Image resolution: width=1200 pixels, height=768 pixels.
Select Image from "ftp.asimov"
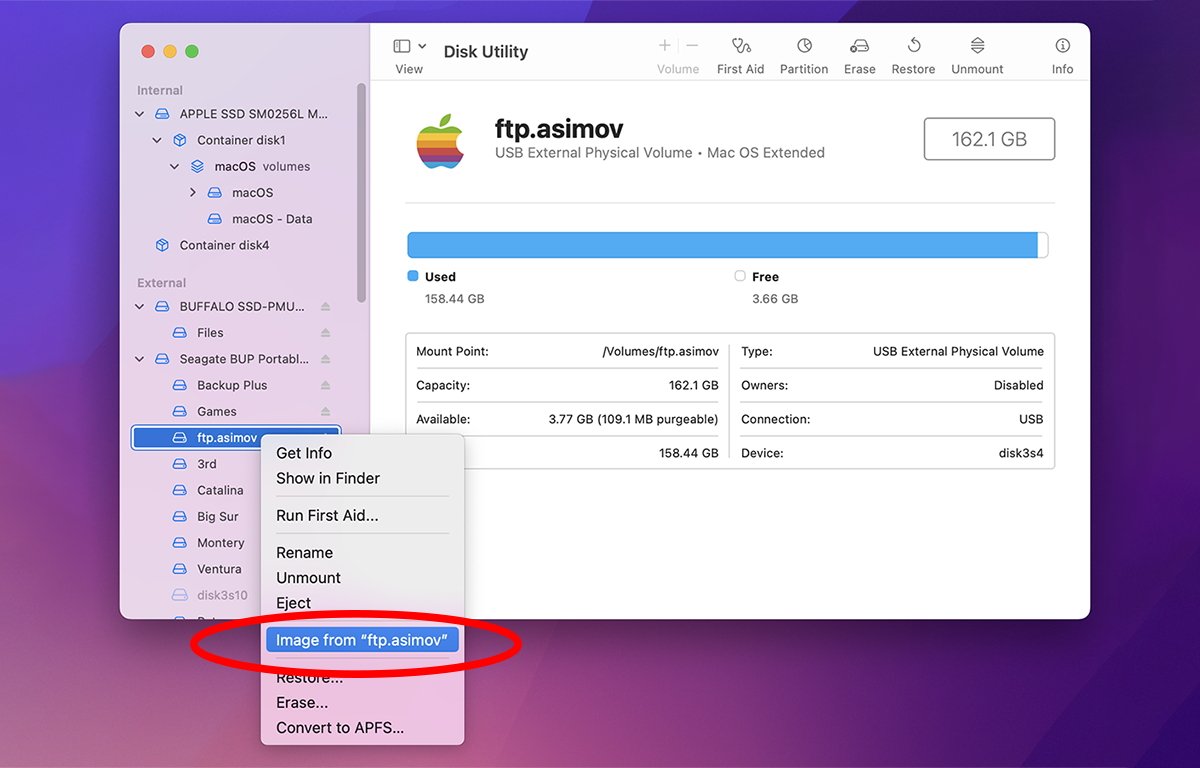tap(362, 641)
